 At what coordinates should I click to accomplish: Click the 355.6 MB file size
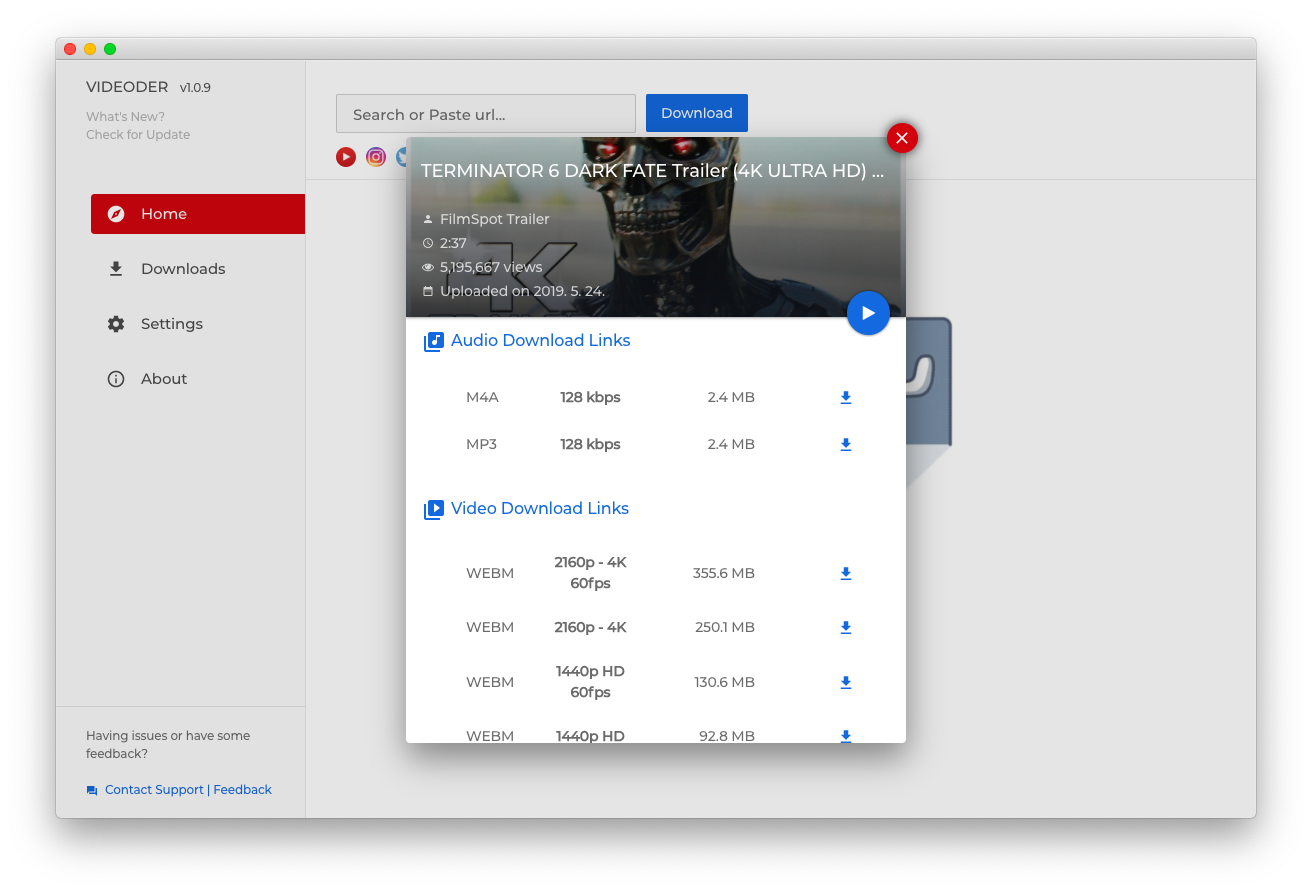(x=723, y=573)
